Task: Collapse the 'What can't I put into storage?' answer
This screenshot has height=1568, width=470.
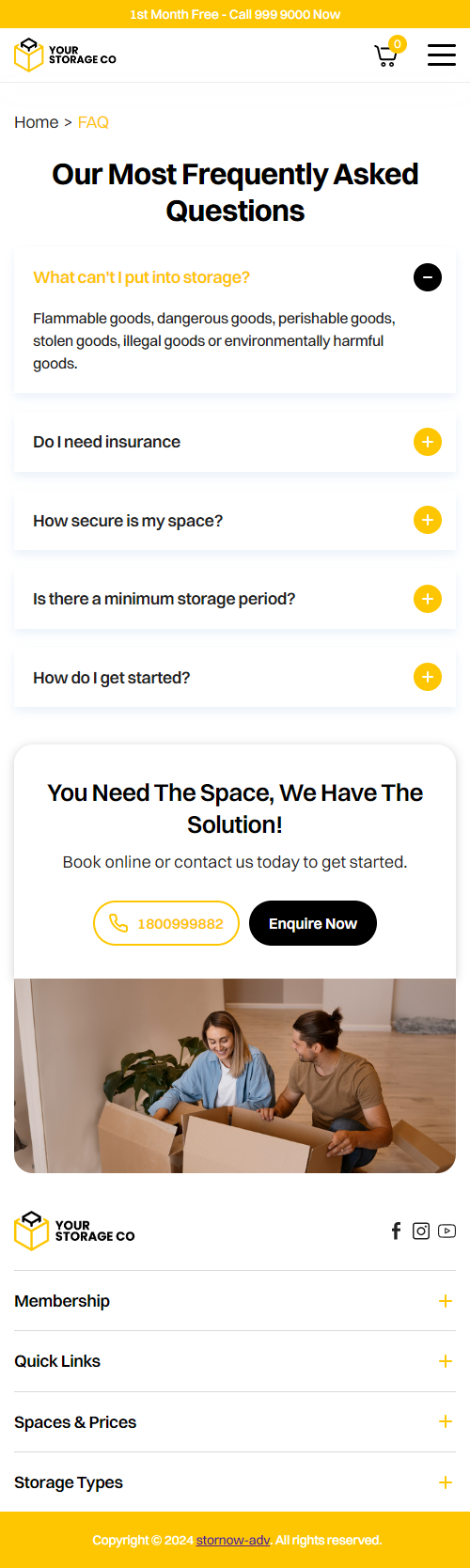Action: point(428,277)
